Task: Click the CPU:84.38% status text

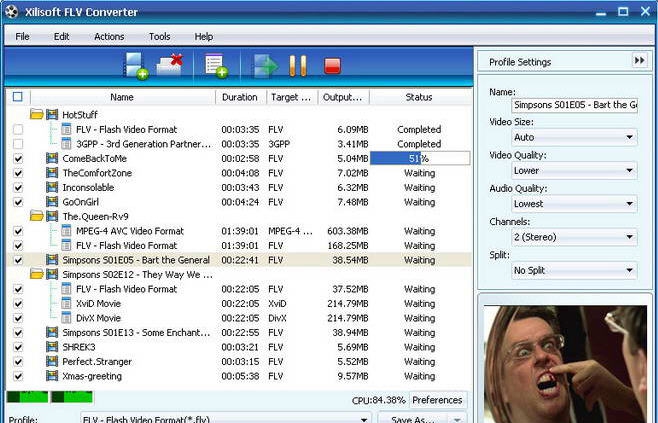Action: coord(379,400)
